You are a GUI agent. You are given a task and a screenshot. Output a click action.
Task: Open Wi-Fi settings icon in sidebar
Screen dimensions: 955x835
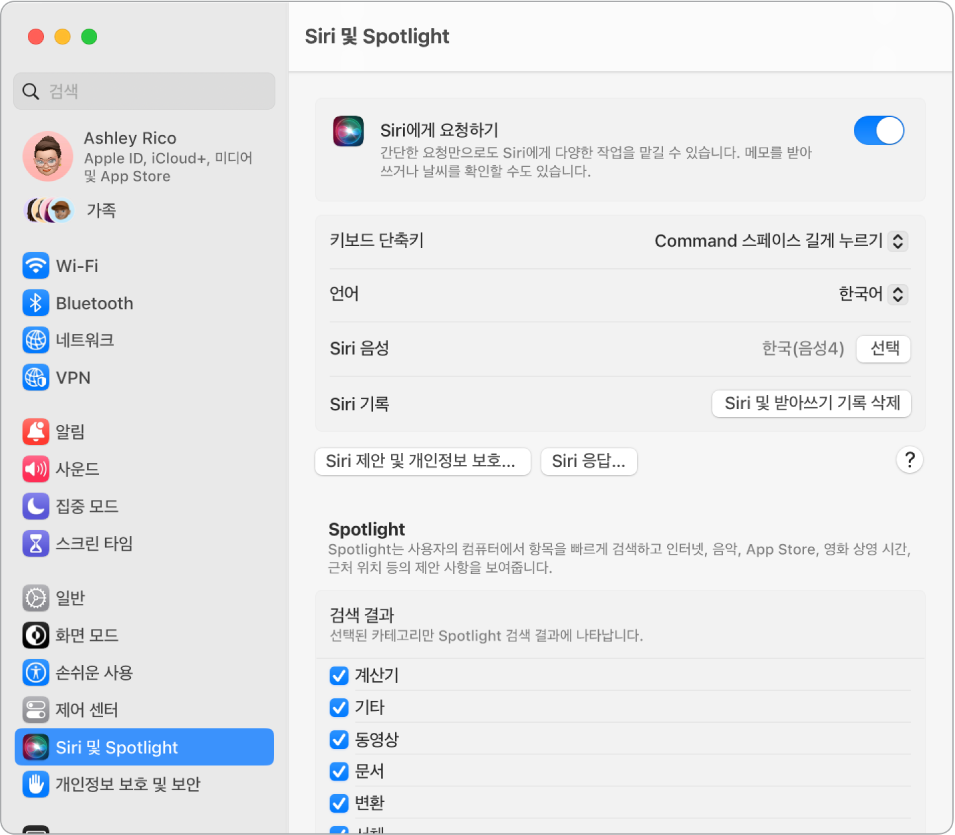click(x=35, y=266)
